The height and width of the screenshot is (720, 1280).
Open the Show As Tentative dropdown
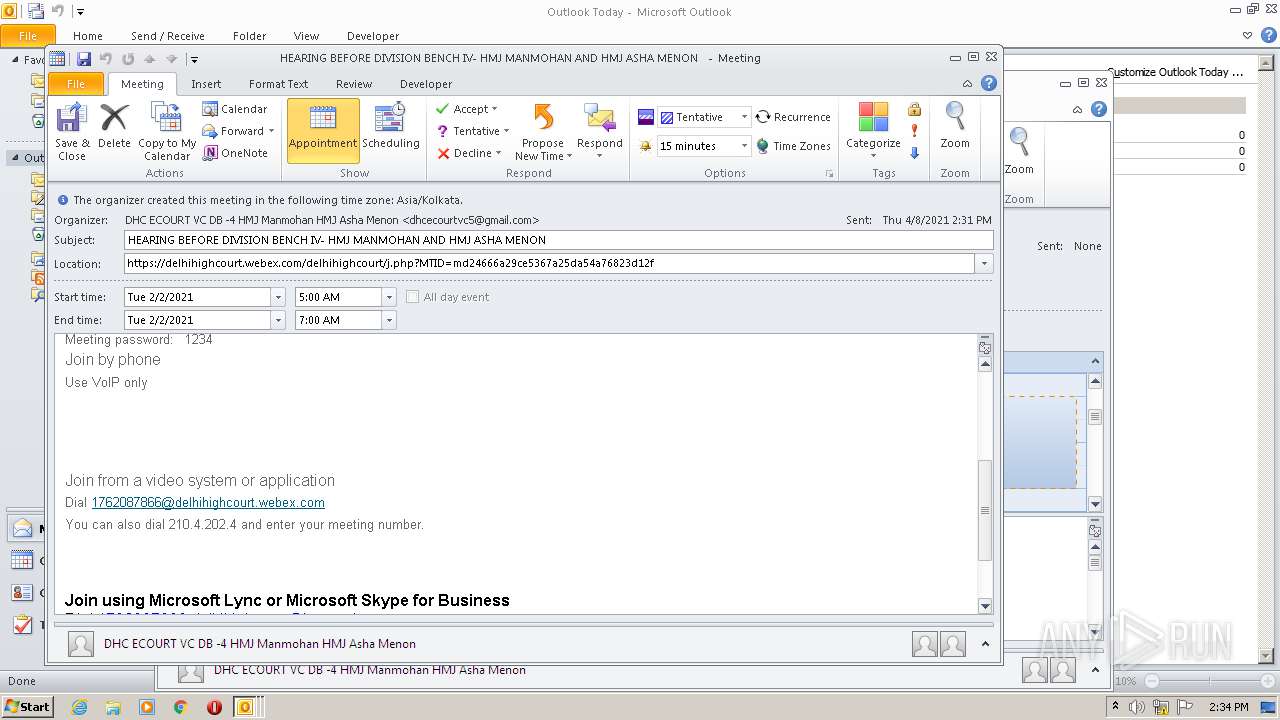pyautogui.click(x=744, y=117)
